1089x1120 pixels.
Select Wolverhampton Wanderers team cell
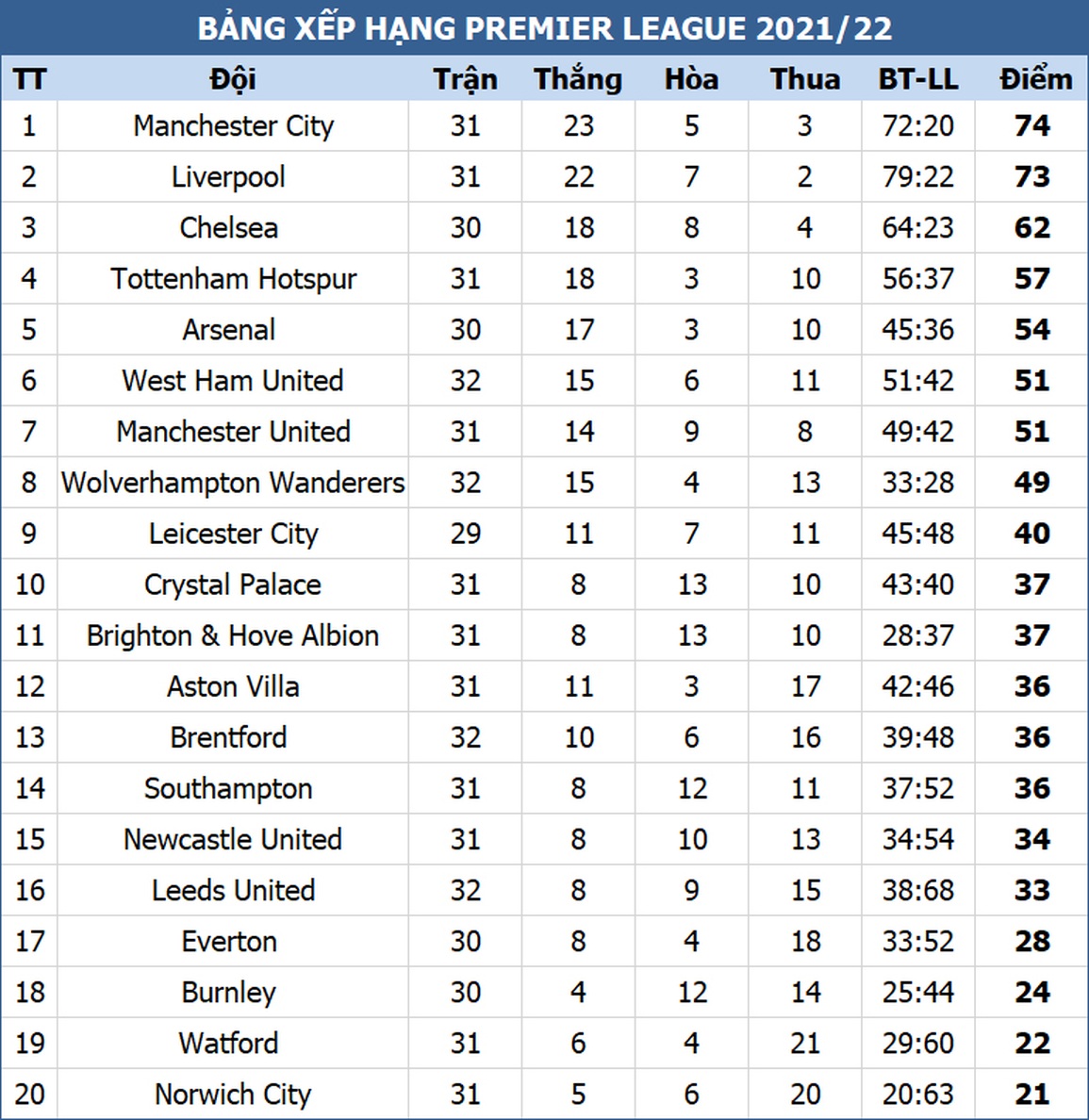point(233,483)
